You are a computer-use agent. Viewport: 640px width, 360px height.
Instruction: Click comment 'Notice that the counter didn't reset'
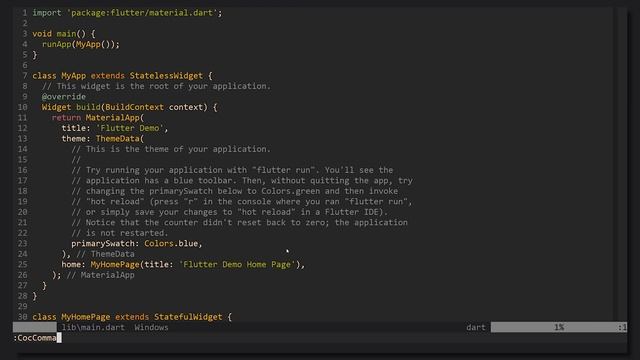point(240,222)
